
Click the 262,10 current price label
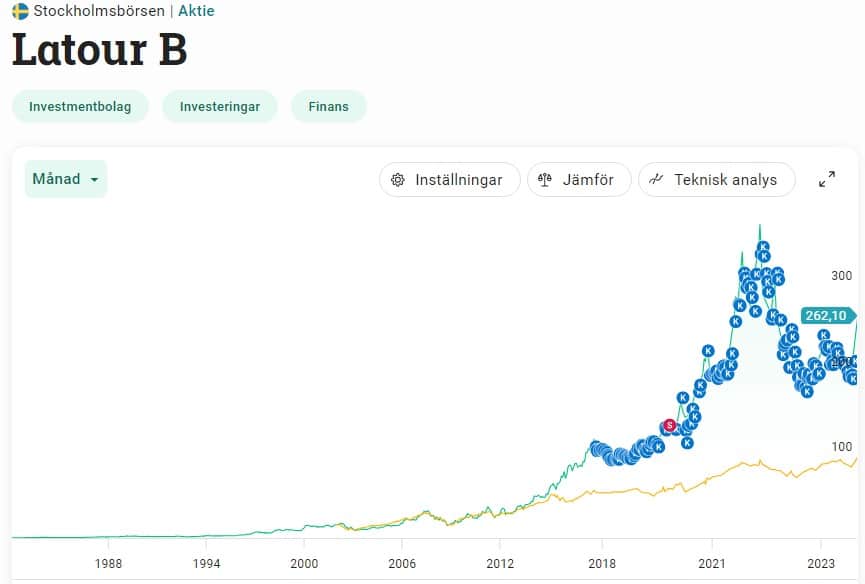point(825,316)
